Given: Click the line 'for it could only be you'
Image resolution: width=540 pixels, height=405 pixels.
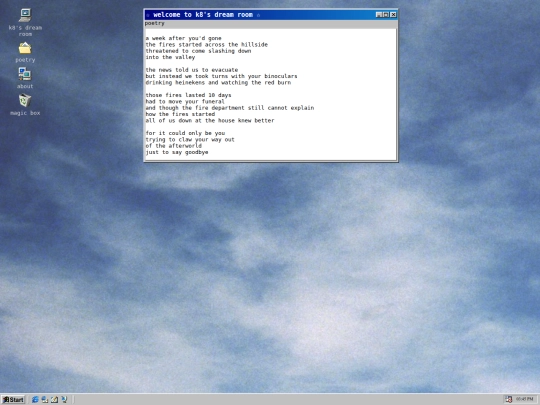Looking at the screenshot, I should [x=185, y=133].
